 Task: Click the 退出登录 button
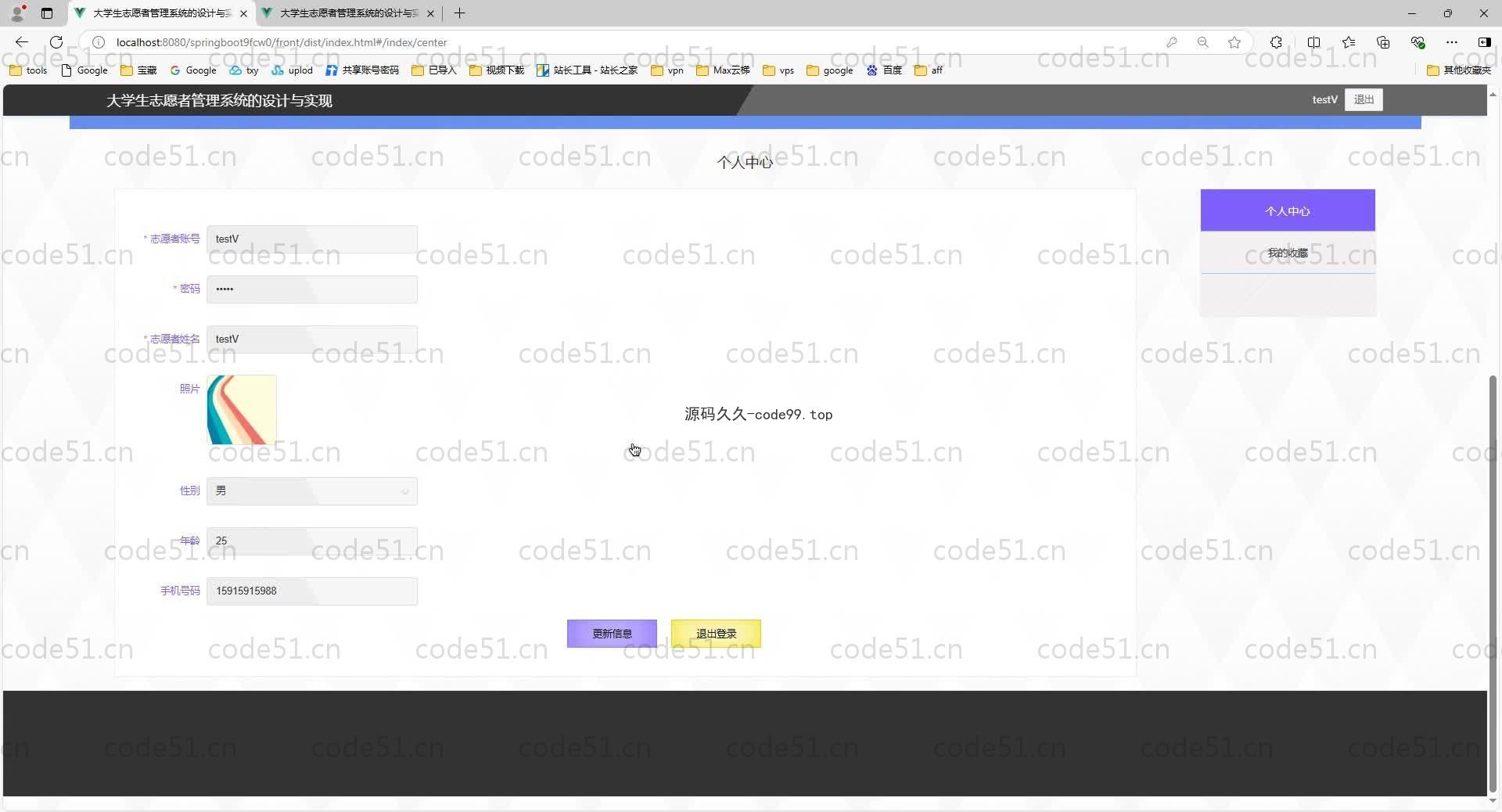click(716, 634)
